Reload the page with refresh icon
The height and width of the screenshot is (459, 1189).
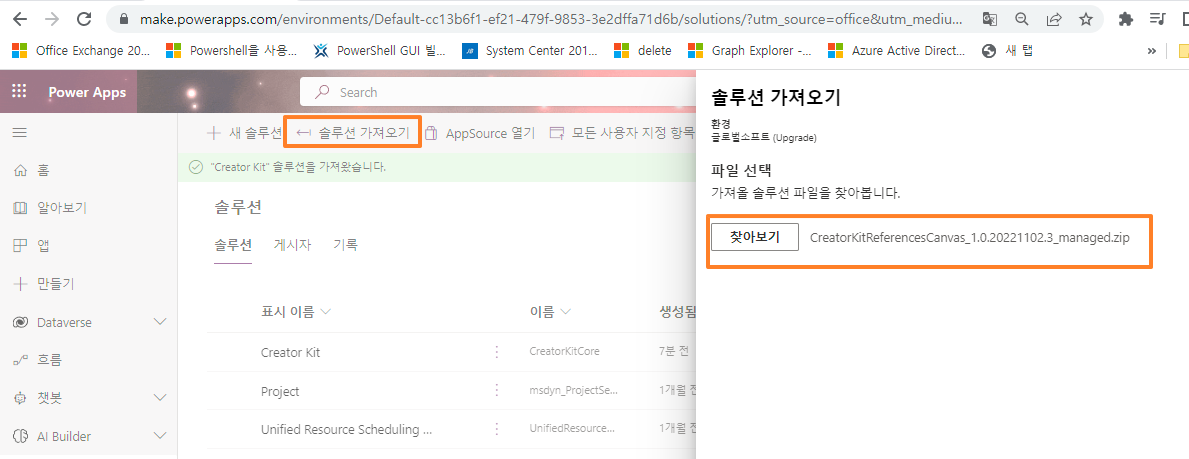[84, 19]
